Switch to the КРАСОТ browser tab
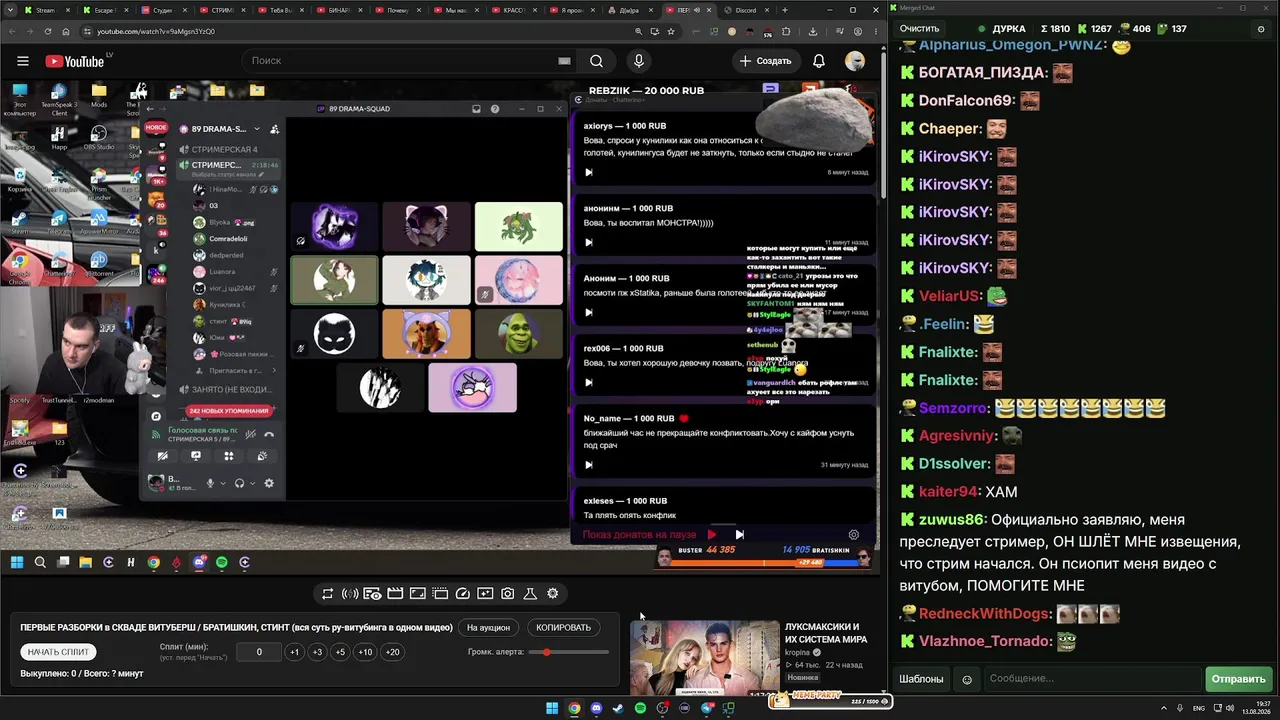The height and width of the screenshot is (720, 1280). point(516,10)
